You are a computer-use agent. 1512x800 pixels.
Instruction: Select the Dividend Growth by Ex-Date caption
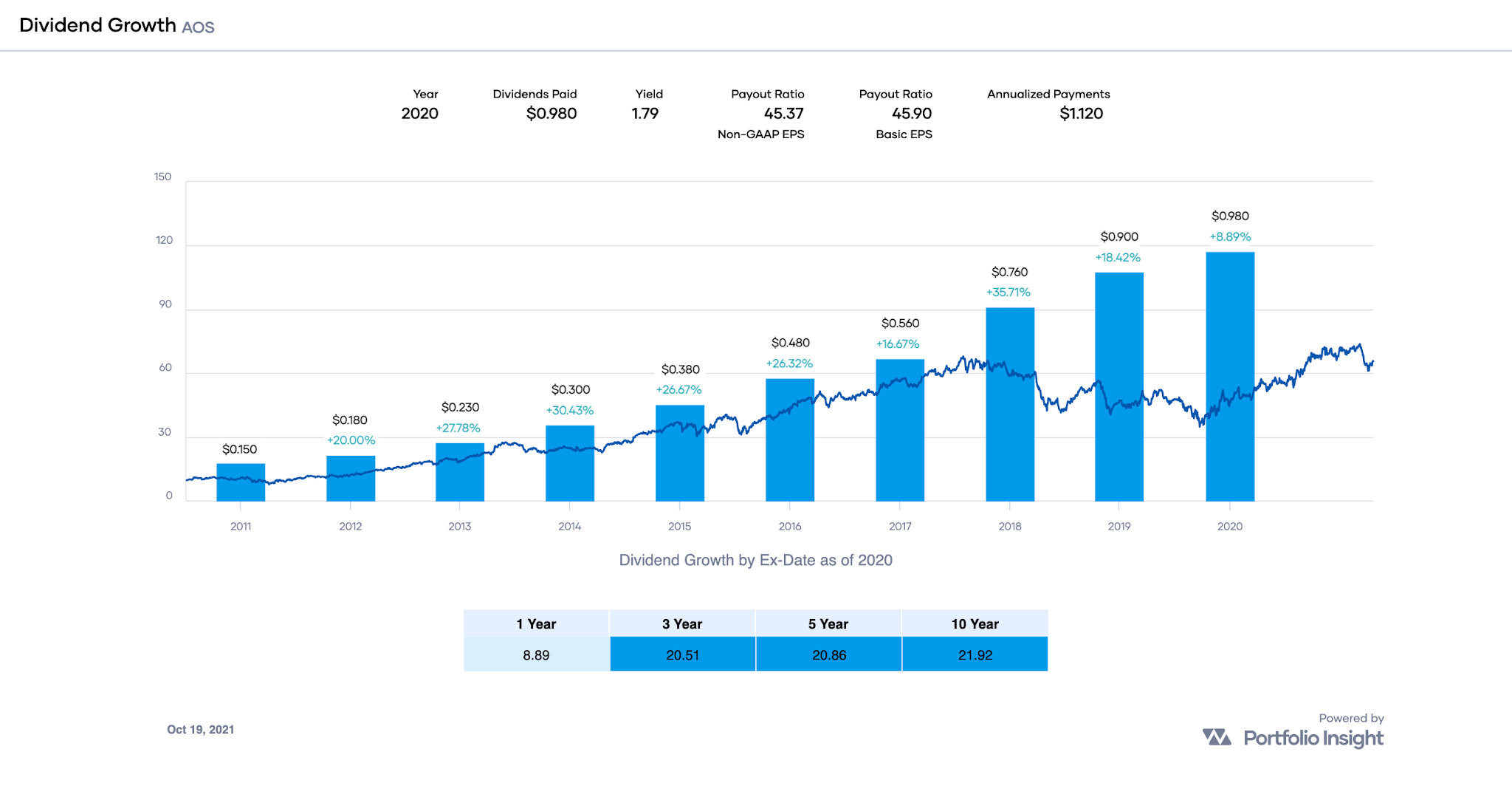[x=756, y=560]
